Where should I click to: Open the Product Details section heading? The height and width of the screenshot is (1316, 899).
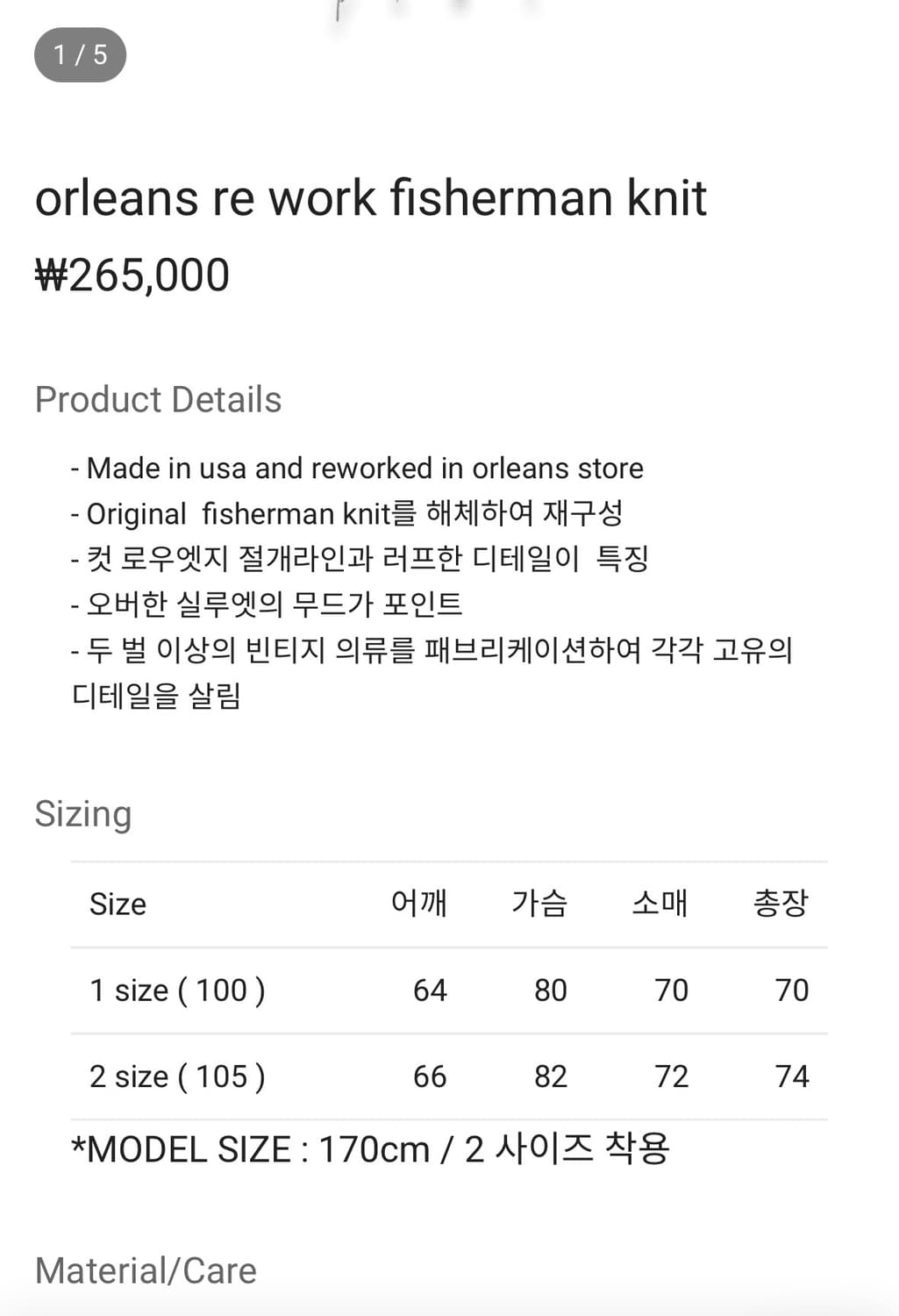(158, 399)
